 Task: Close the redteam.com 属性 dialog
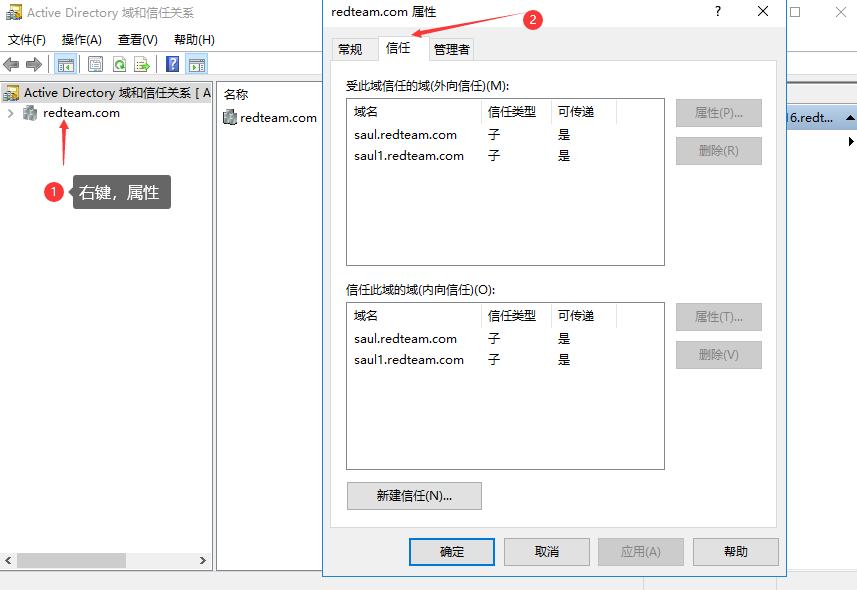(x=763, y=11)
